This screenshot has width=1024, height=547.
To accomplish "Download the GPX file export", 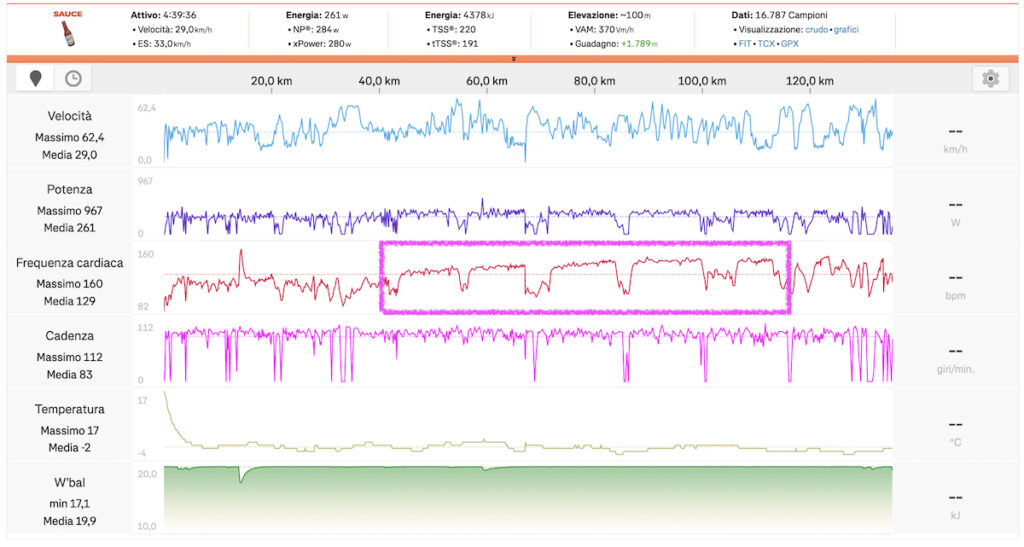I will (789, 44).
